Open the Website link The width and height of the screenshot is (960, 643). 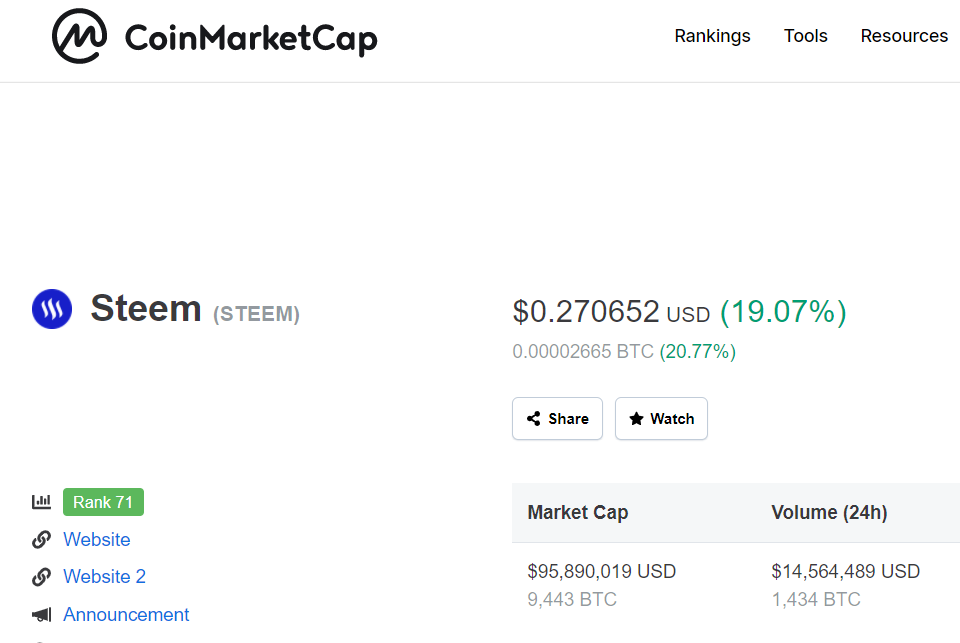97,540
